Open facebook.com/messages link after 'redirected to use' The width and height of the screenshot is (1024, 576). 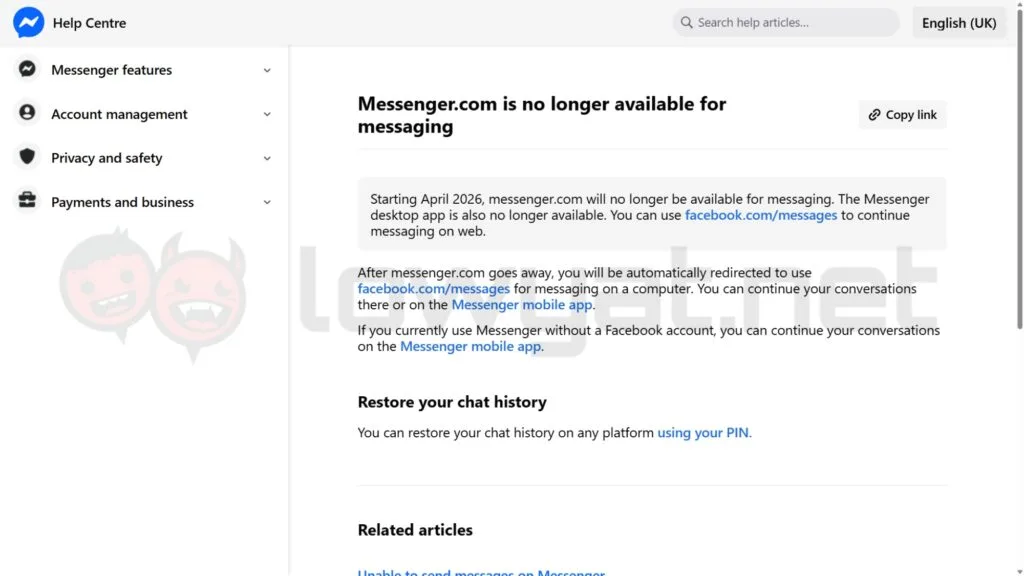434,288
